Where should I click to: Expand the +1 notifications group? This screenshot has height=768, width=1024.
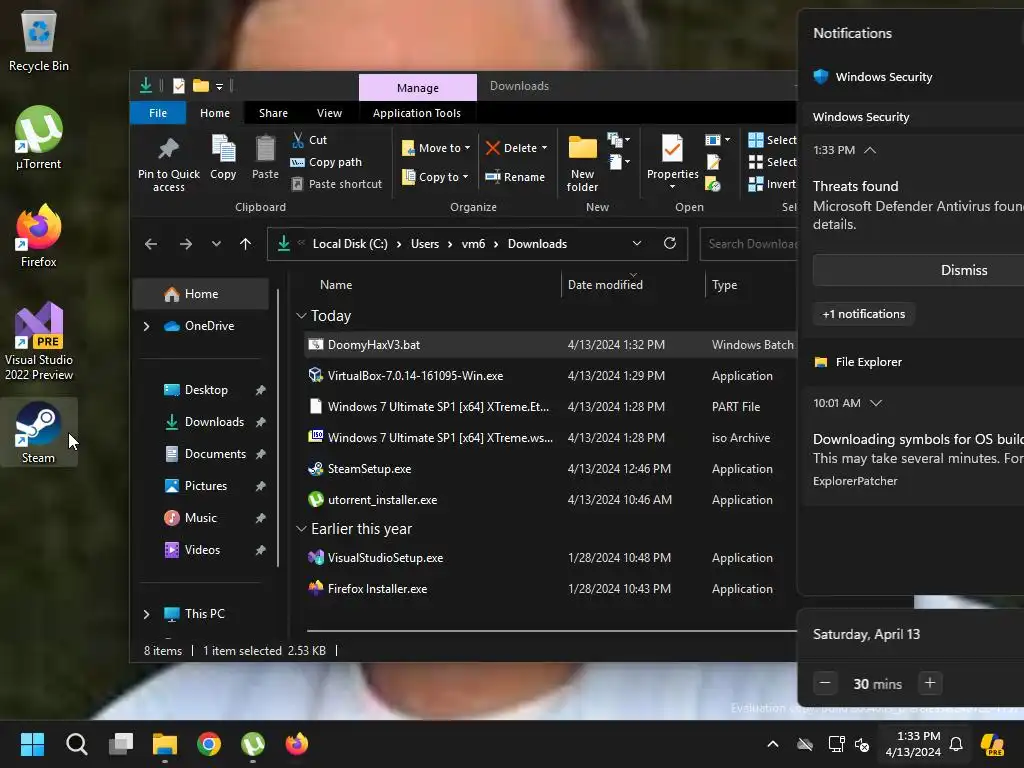pos(863,314)
